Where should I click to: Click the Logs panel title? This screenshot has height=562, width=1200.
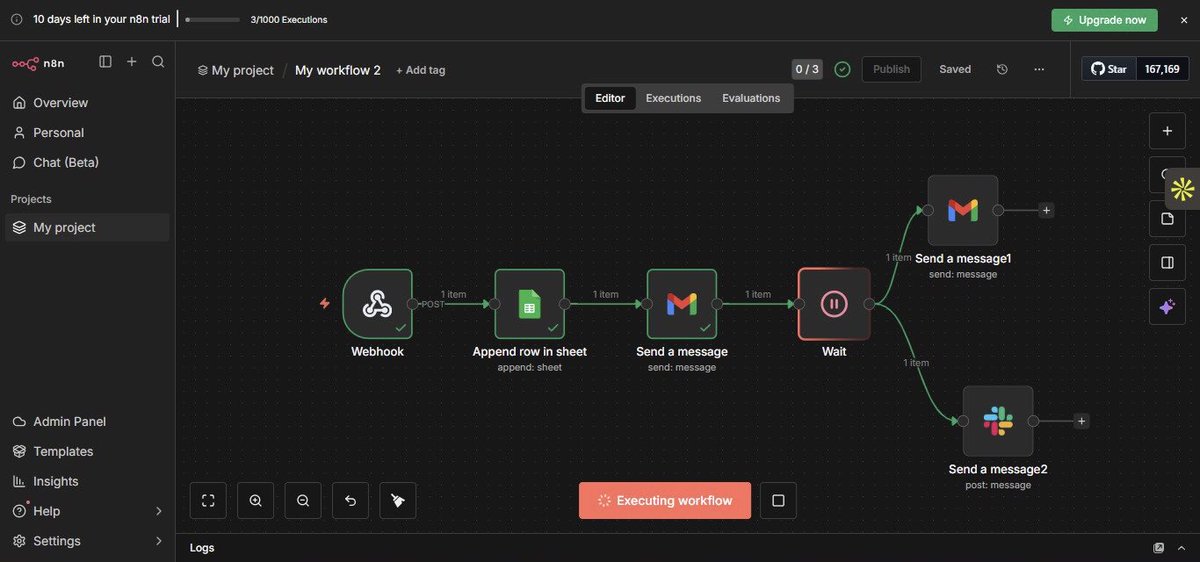click(x=202, y=548)
